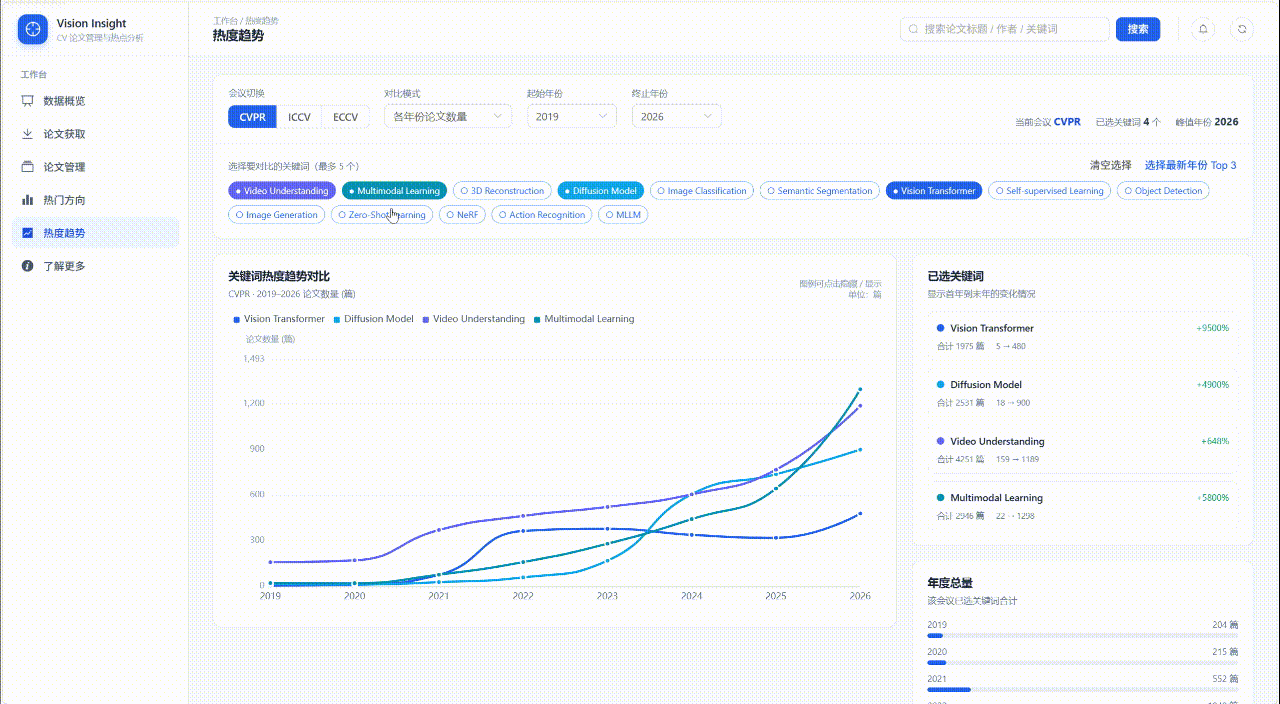Toggle the Multimodal Learning keyword chip

click(394, 191)
